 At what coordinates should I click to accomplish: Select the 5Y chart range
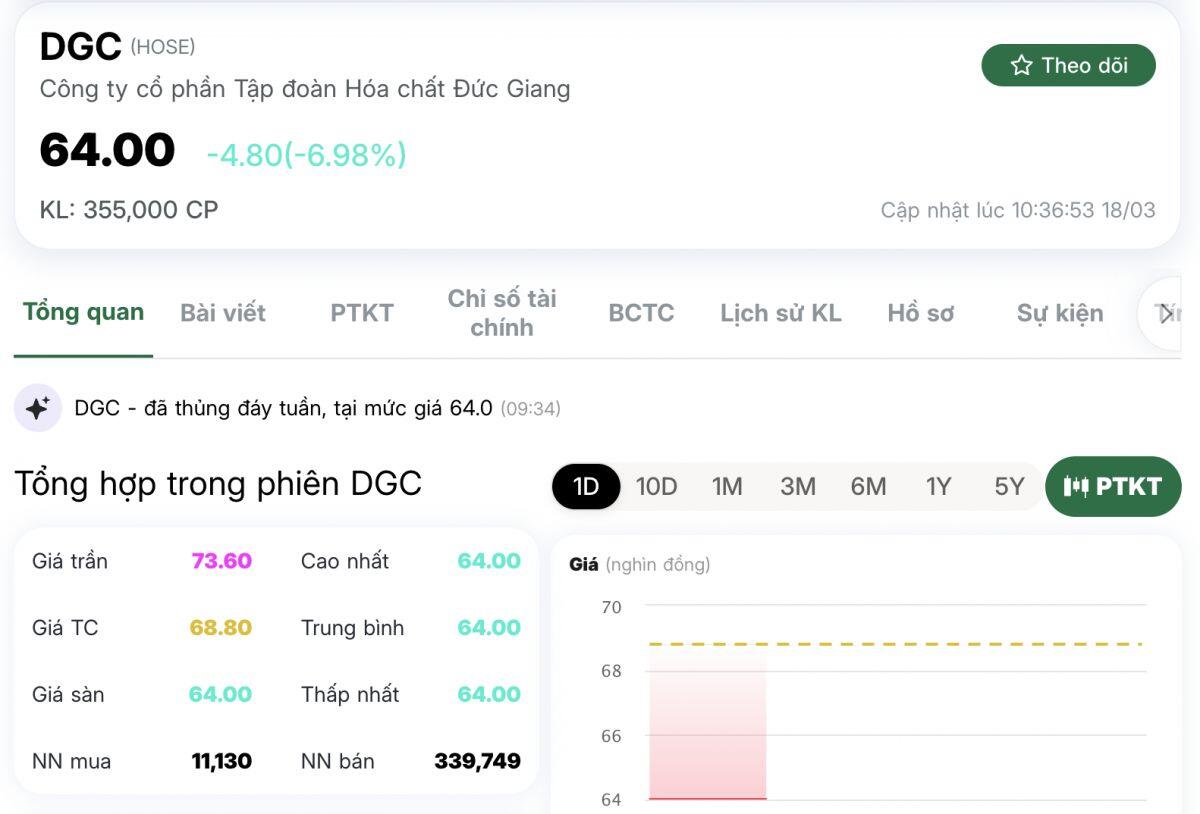coord(1009,486)
